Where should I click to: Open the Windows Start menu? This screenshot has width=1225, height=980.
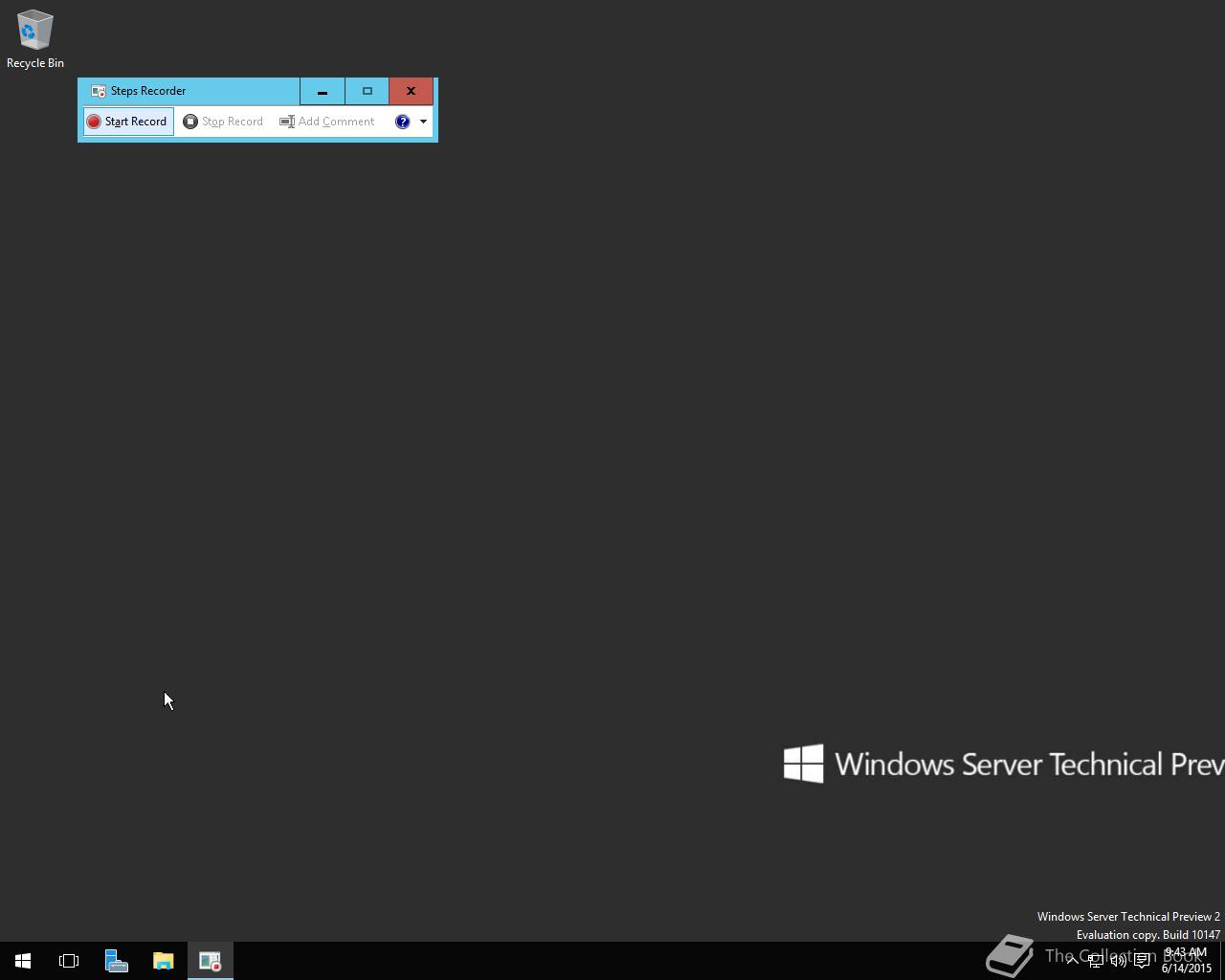[x=23, y=961]
